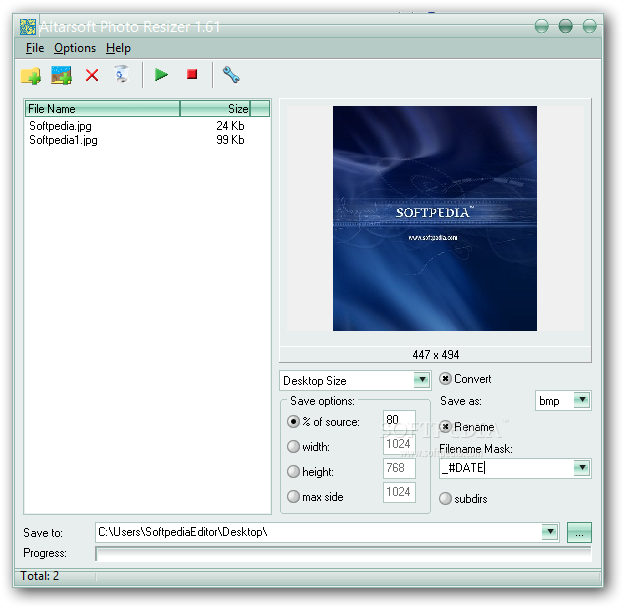The image size is (624, 608).
Task: Click the max side value field
Action: tap(399, 492)
